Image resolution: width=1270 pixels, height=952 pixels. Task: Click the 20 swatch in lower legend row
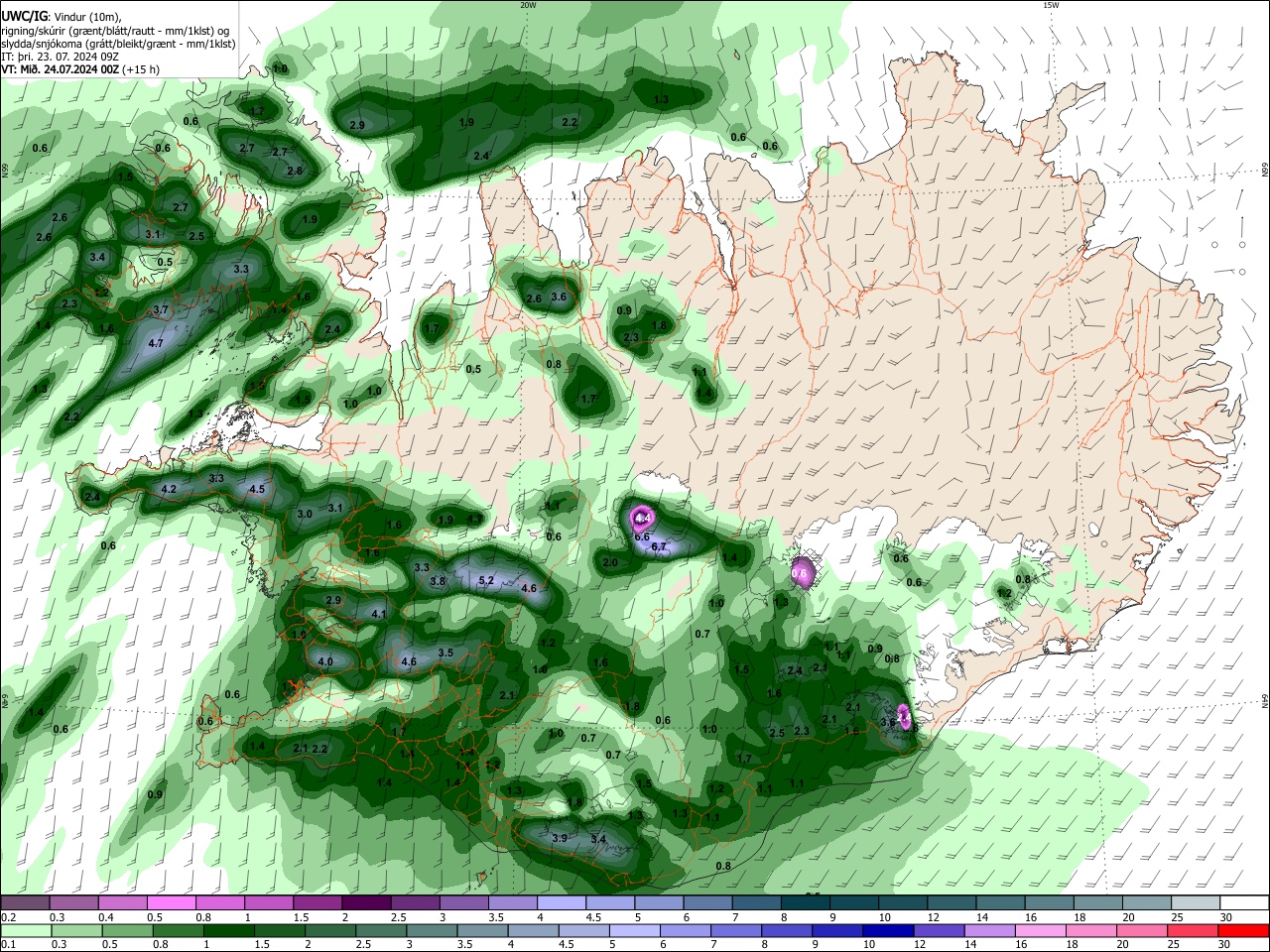(x=1142, y=931)
